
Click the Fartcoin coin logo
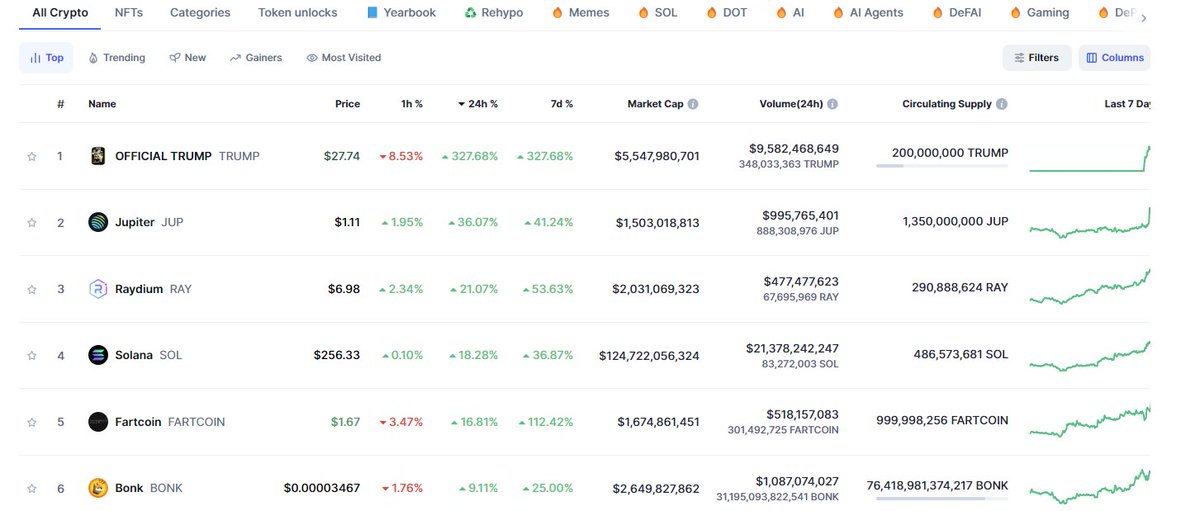(x=98, y=422)
